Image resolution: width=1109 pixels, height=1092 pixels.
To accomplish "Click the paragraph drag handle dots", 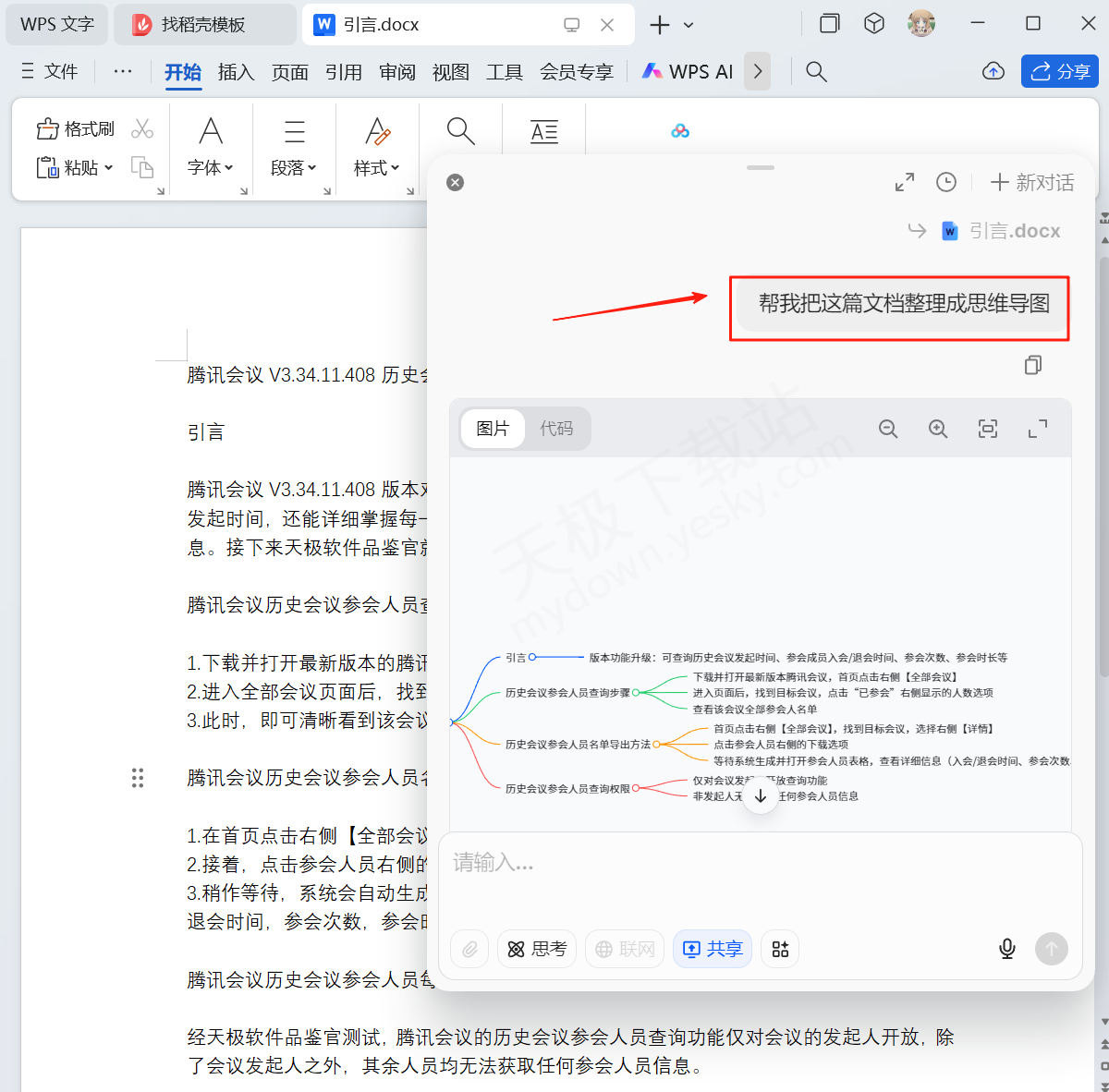I will [x=138, y=778].
